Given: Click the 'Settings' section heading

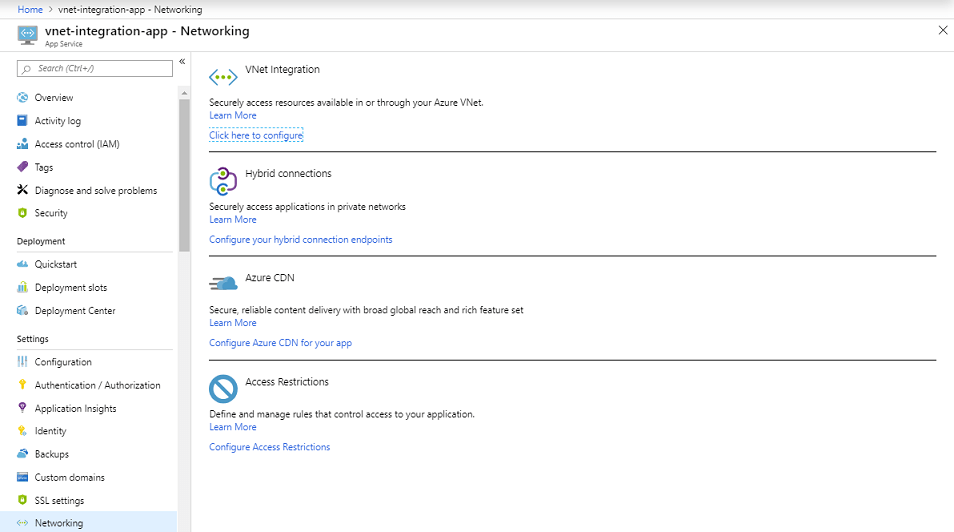Looking at the screenshot, I should (x=33, y=338).
